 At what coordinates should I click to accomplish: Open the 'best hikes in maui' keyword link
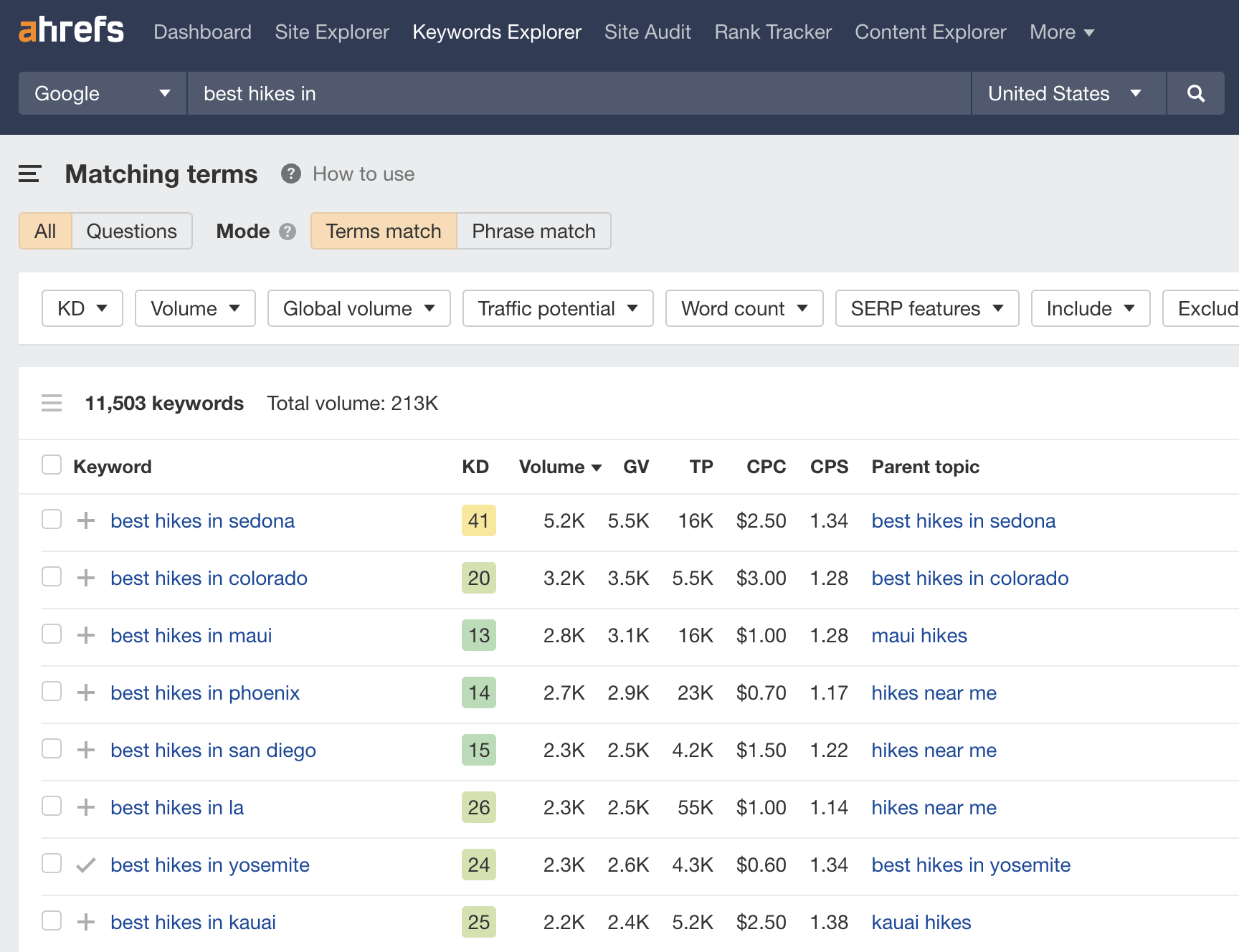coord(190,635)
